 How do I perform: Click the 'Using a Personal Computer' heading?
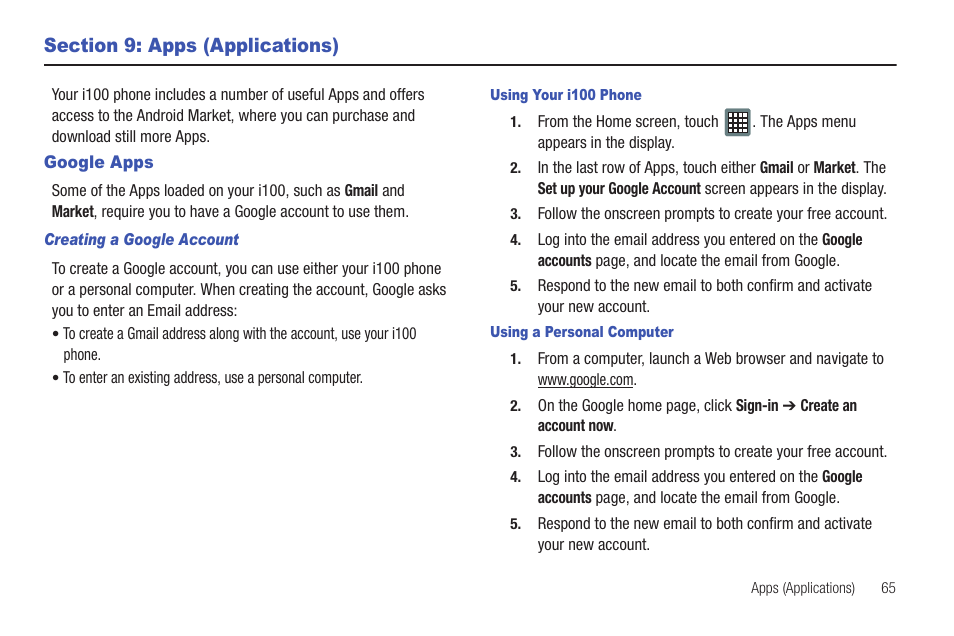pos(582,332)
